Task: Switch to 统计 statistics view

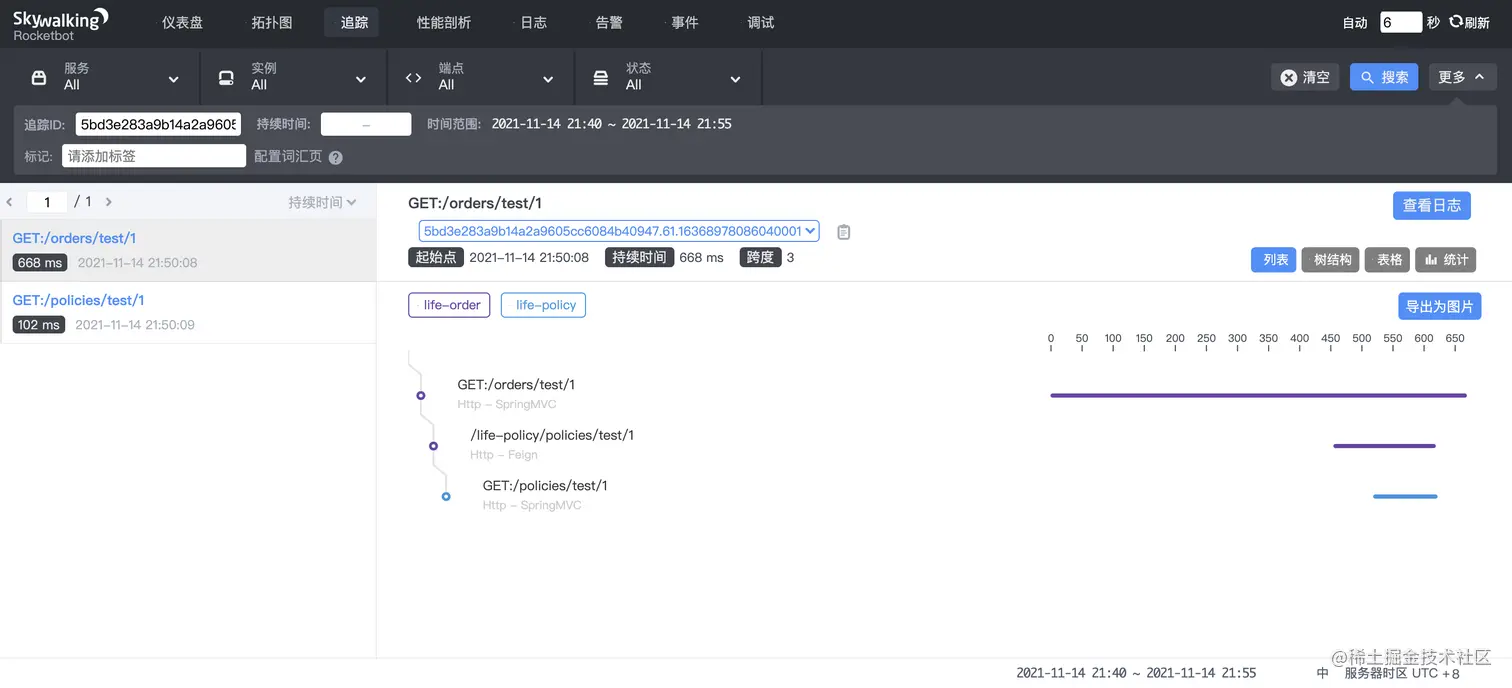Action: (1446, 259)
